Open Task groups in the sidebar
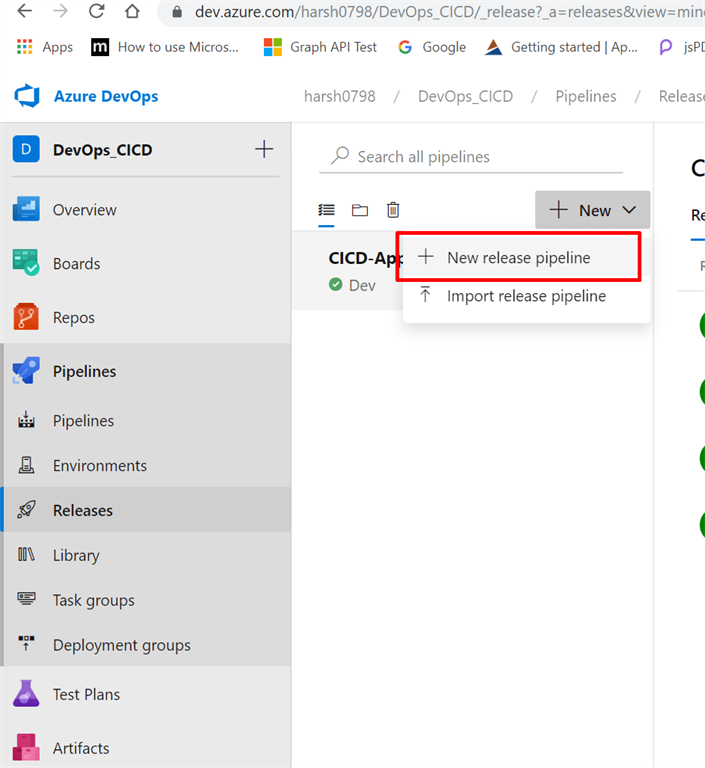 coord(146,600)
